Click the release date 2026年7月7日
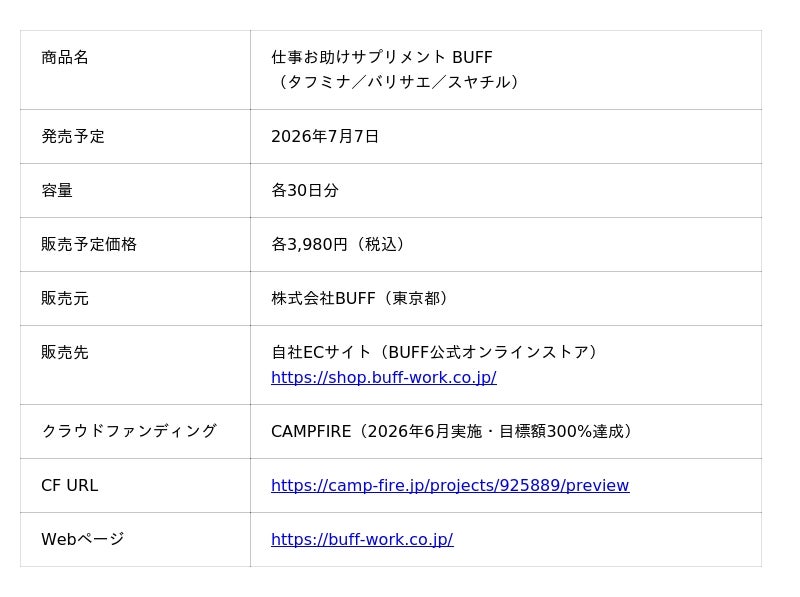 pos(324,136)
